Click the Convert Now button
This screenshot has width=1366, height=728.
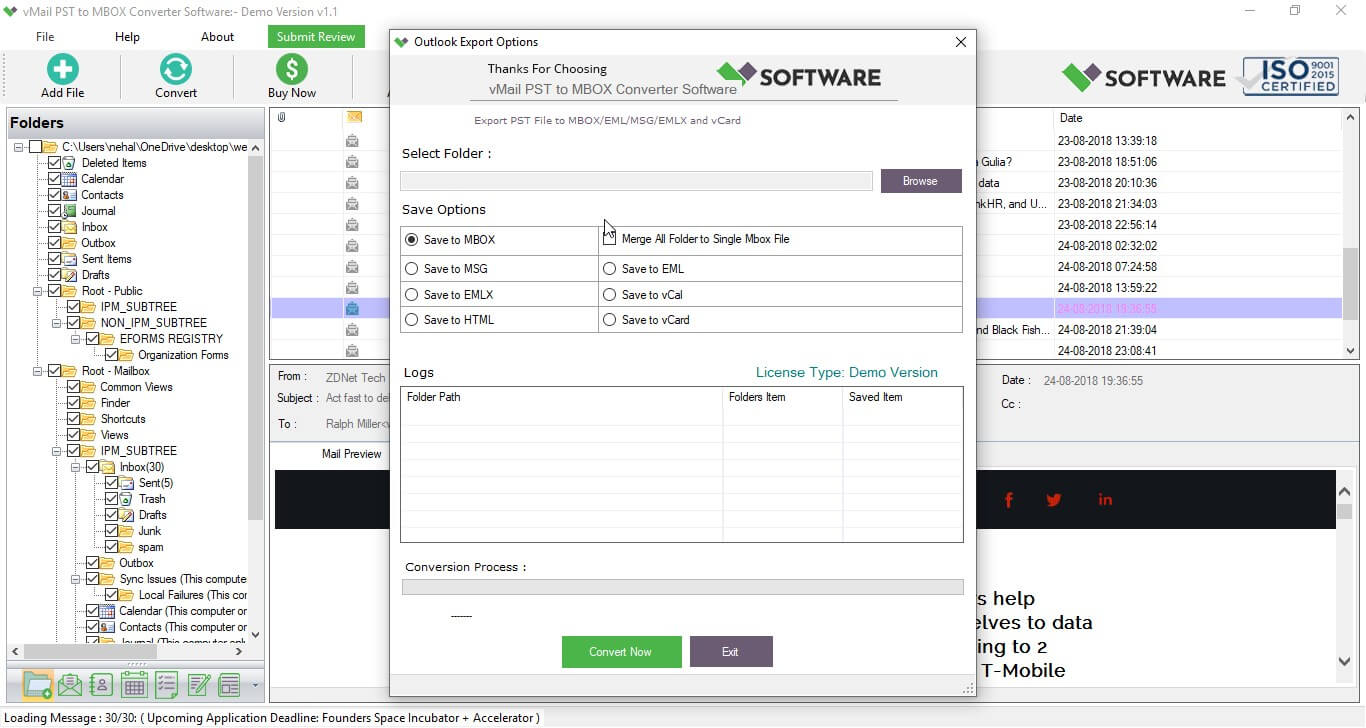(x=621, y=651)
